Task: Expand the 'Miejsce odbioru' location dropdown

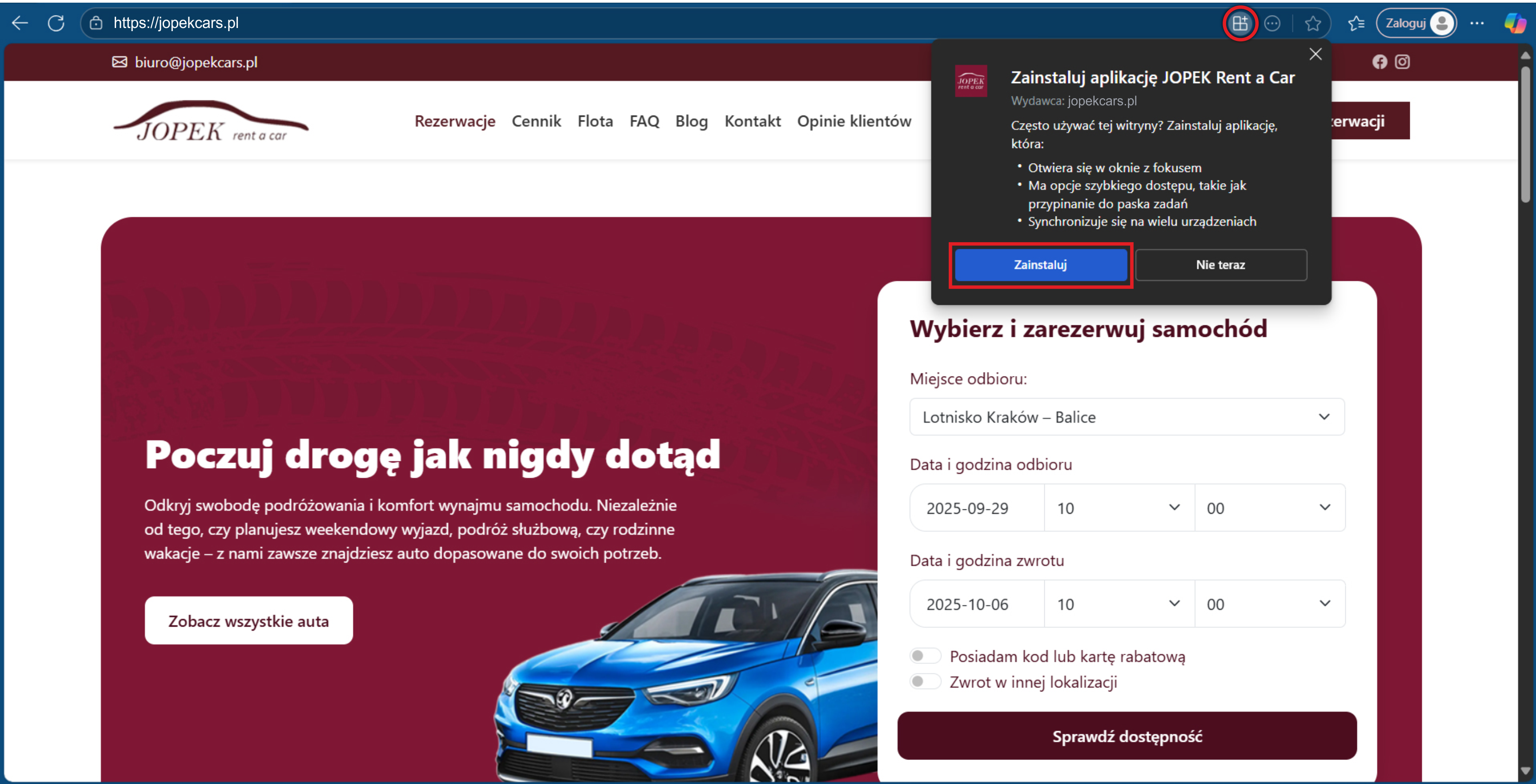Action: click(x=1127, y=417)
